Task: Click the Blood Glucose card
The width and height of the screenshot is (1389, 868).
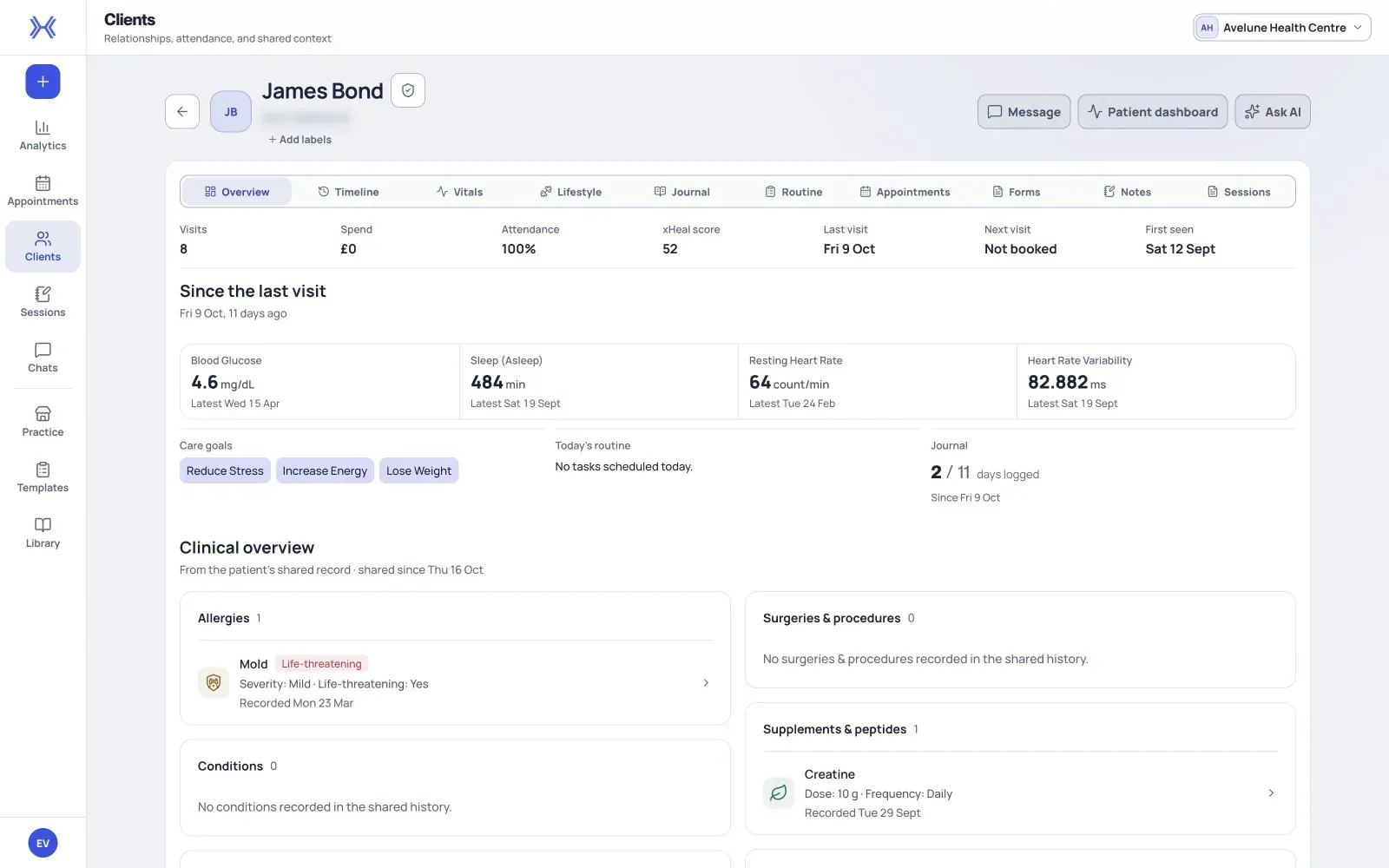Action: point(319,382)
